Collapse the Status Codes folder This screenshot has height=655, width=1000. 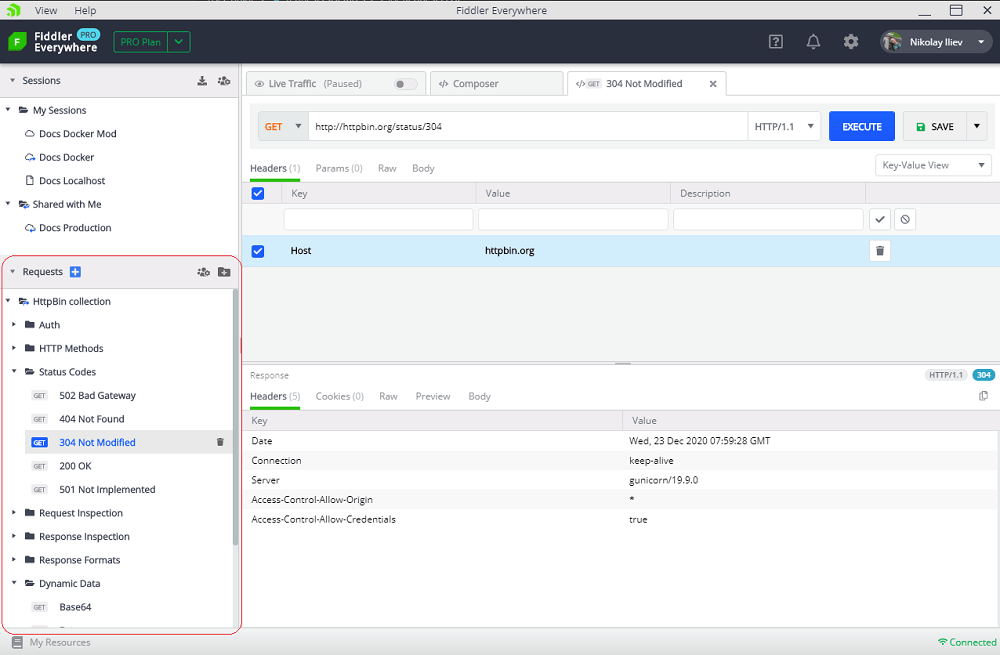12,371
